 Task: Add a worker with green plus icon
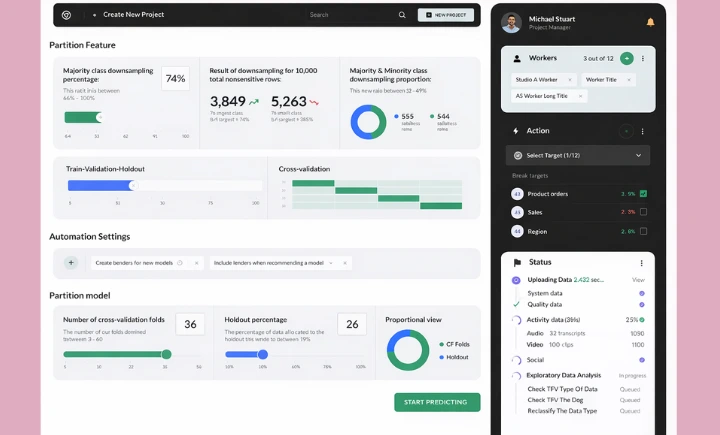[x=626, y=58]
